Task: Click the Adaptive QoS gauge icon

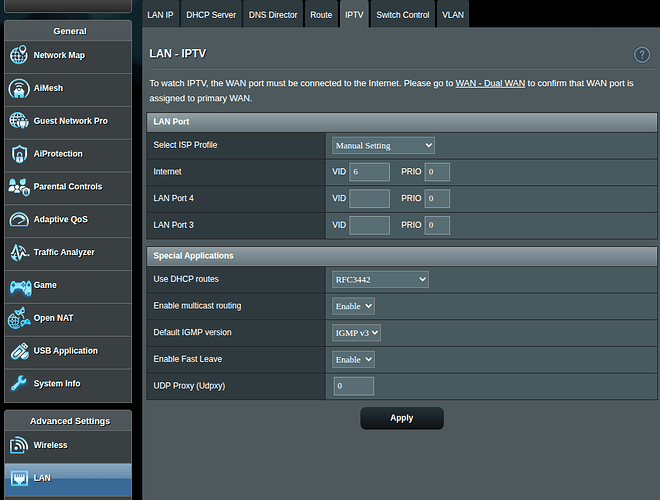Action: [x=19, y=219]
